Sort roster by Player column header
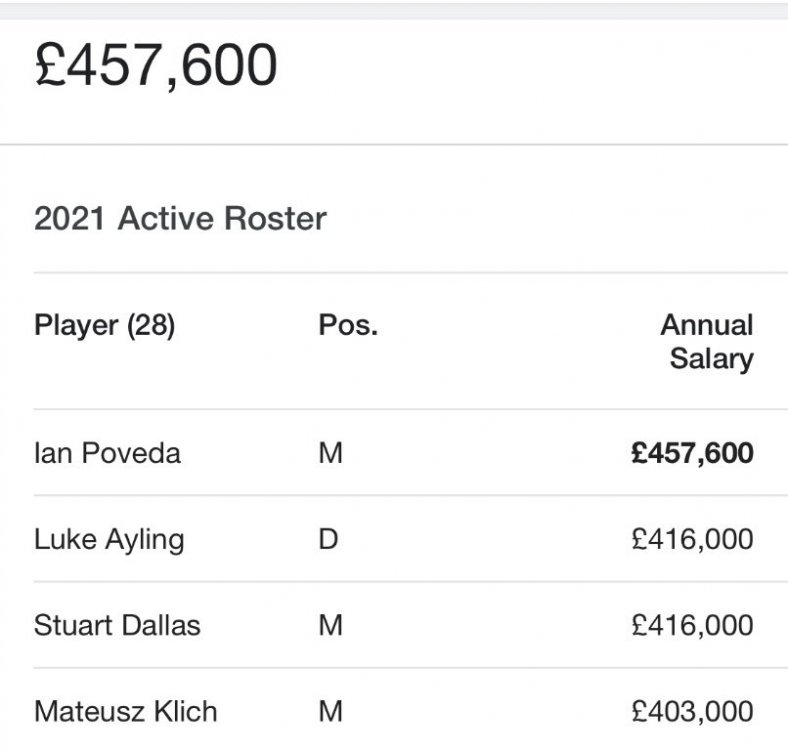Viewport: 788px width, 750px height. pos(104,326)
